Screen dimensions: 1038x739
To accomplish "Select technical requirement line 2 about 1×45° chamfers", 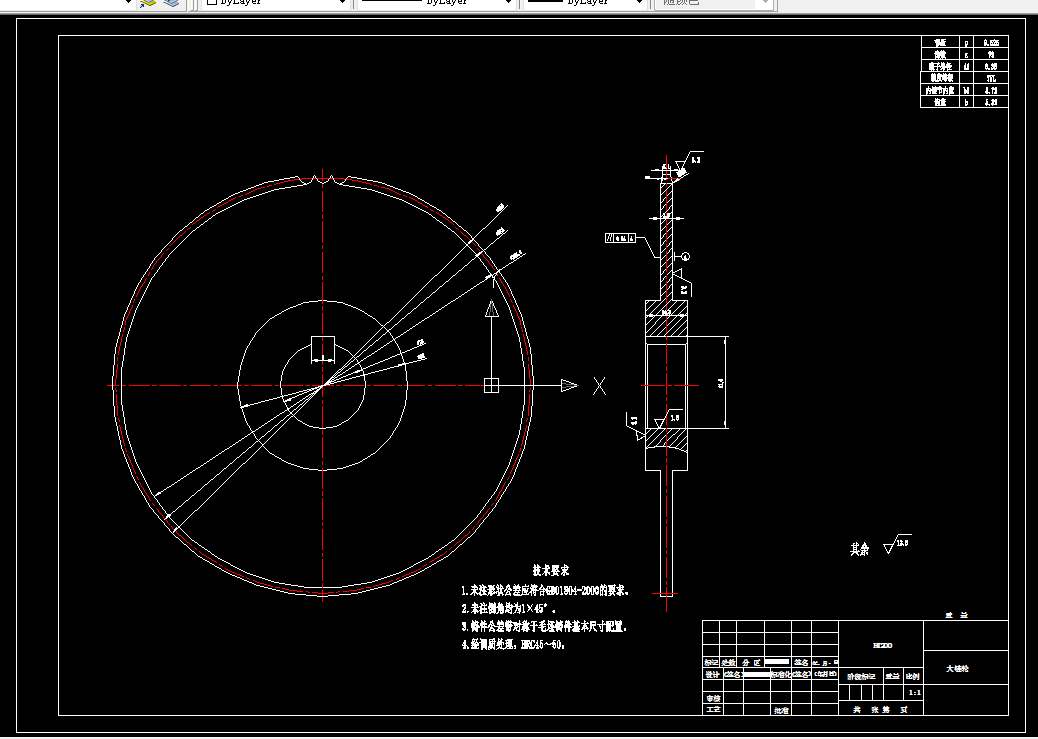I will point(508,608).
